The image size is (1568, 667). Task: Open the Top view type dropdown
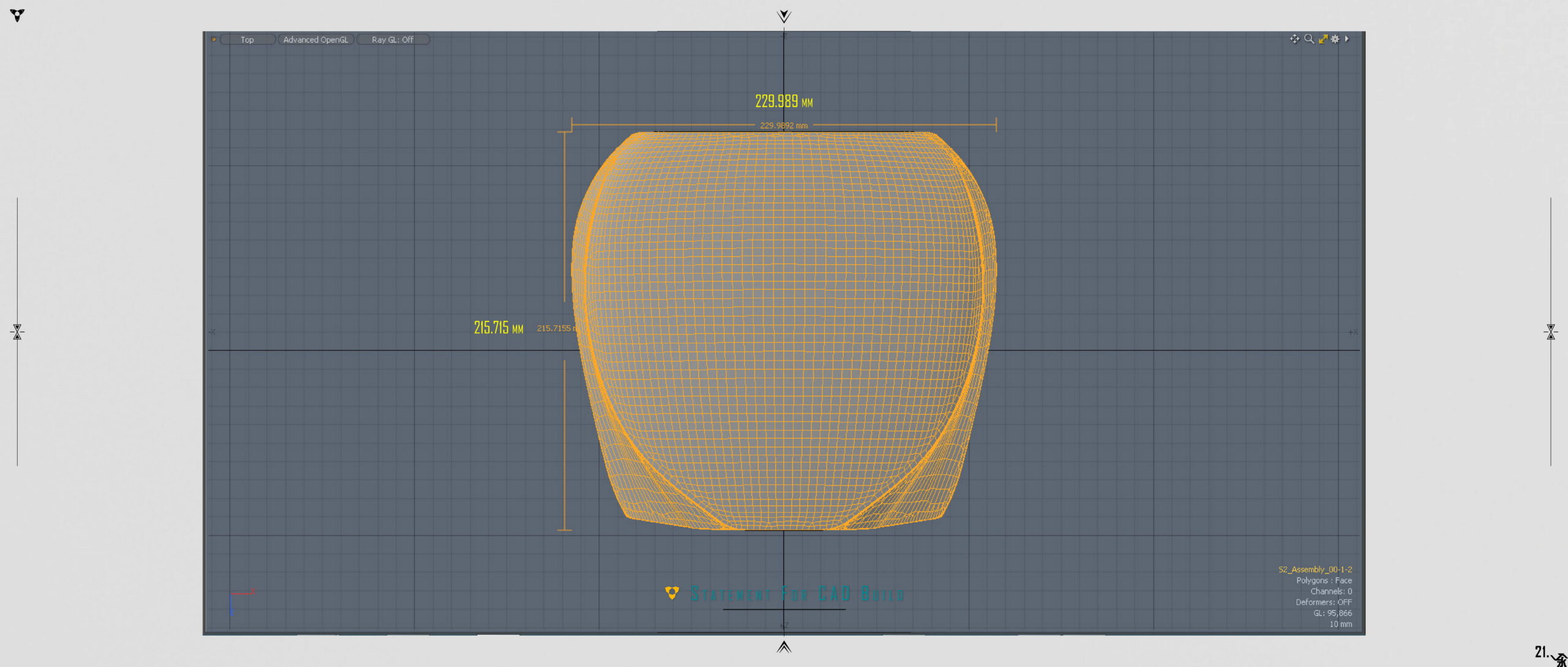pos(247,40)
